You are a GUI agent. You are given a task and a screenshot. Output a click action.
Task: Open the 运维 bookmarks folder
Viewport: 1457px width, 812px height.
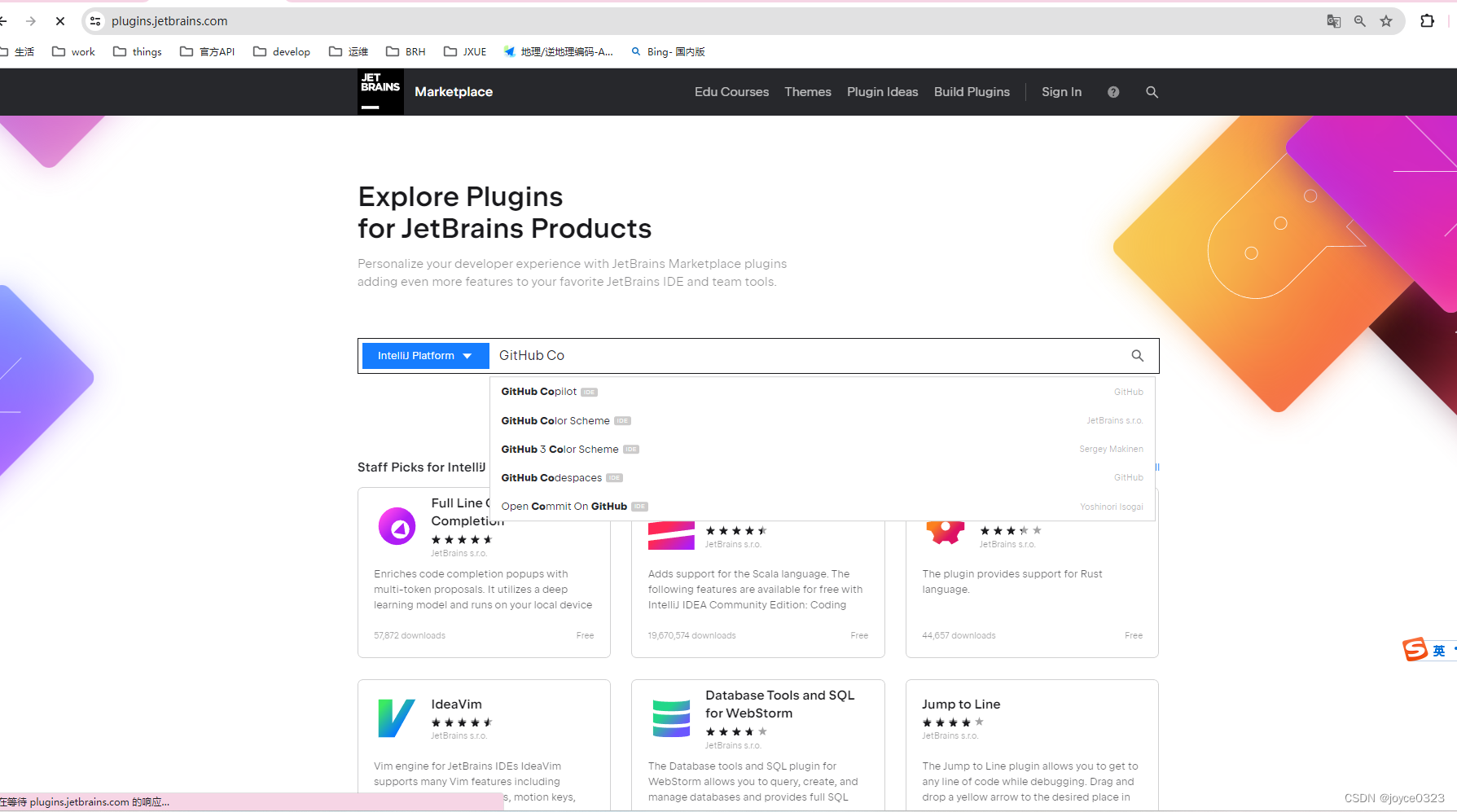(x=349, y=51)
